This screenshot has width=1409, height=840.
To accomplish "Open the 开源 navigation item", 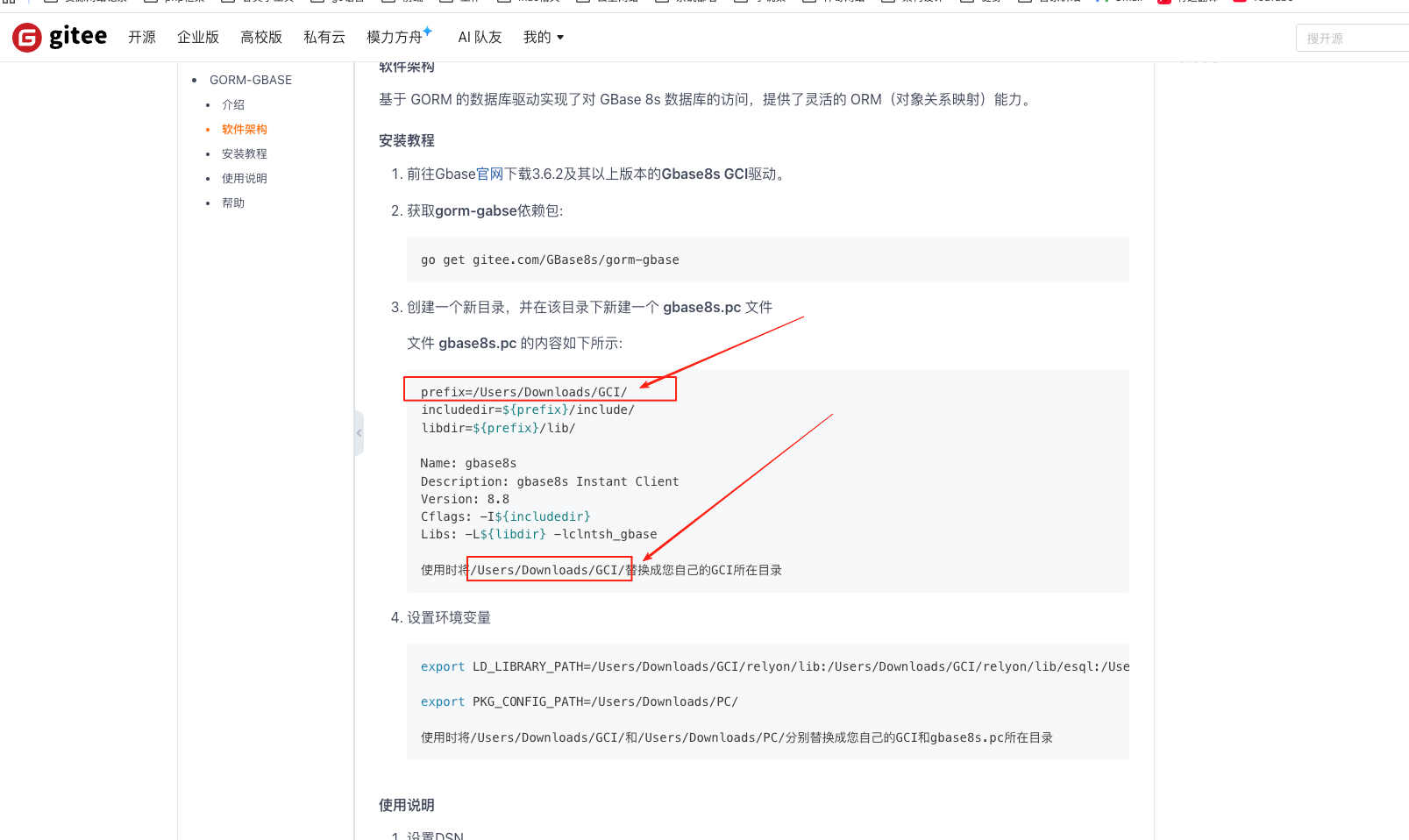I will point(142,37).
